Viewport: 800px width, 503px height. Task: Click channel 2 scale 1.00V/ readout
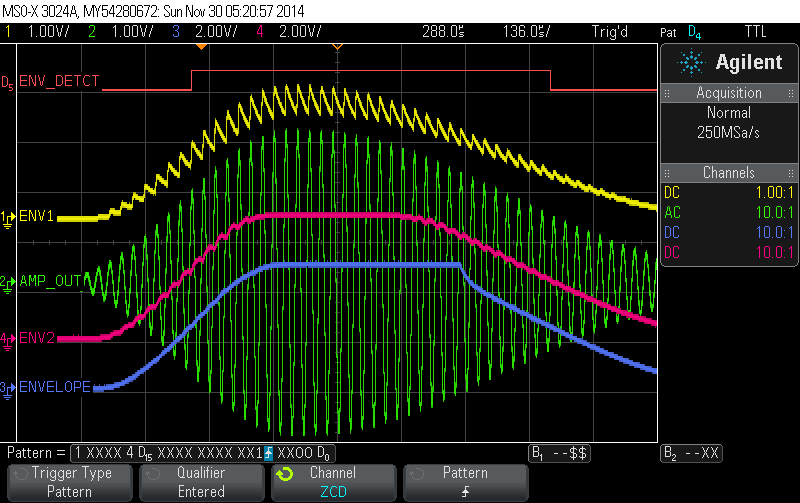[x=132, y=32]
